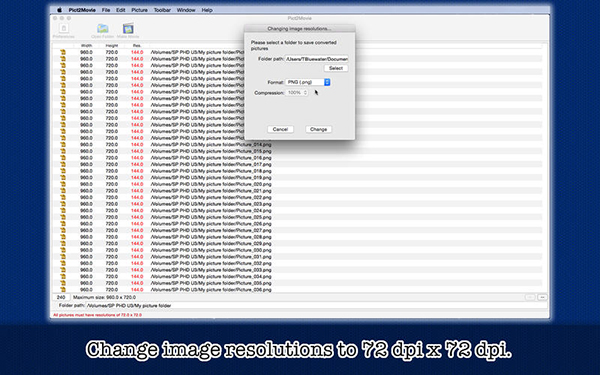The image size is (600, 375).
Task: Select the Picture_028.png file path
Action: pyautogui.click(x=211, y=237)
